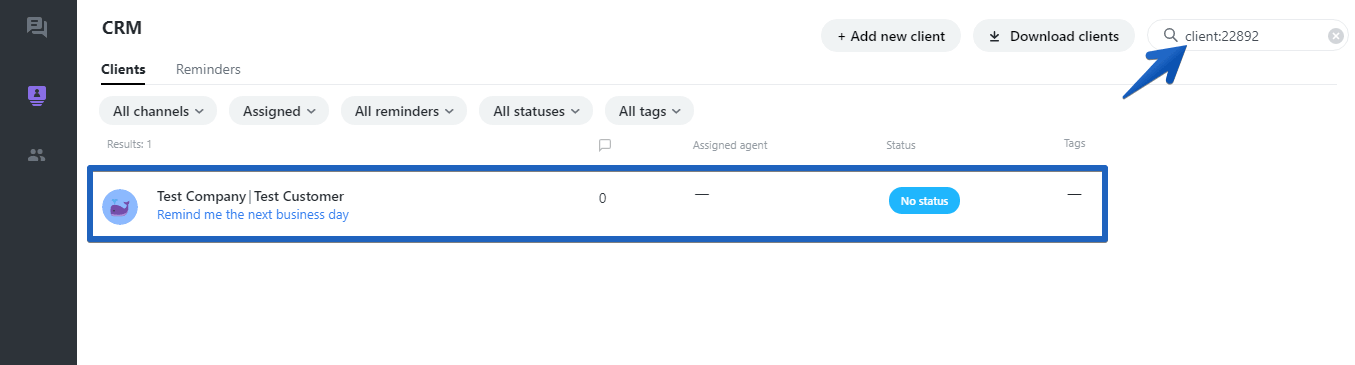Click Add new client button
Viewport: 1355px width, 365px height.
(x=891, y=36)
